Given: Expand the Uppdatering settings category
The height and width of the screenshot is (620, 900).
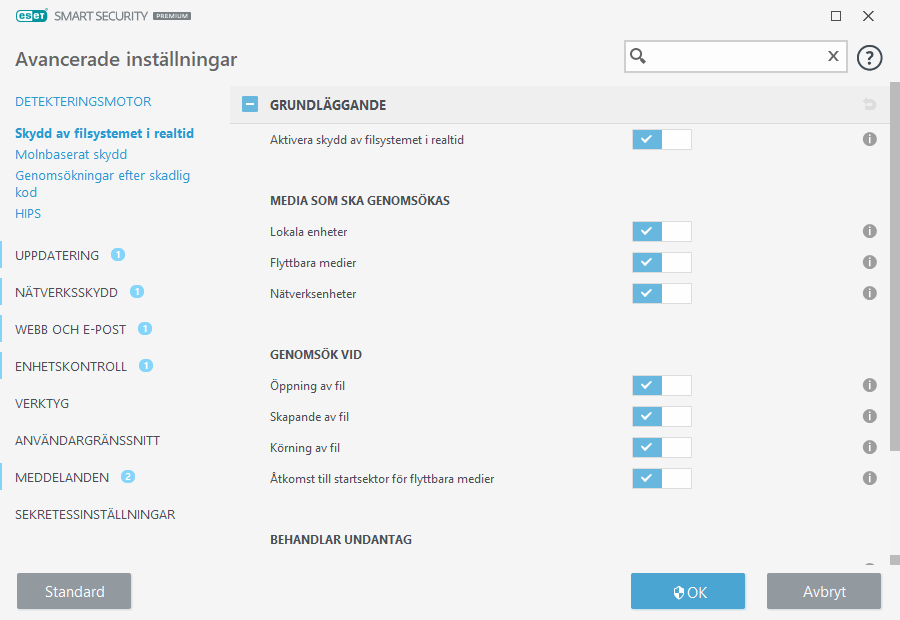Looking at the screenshot, I should [57, 255].
